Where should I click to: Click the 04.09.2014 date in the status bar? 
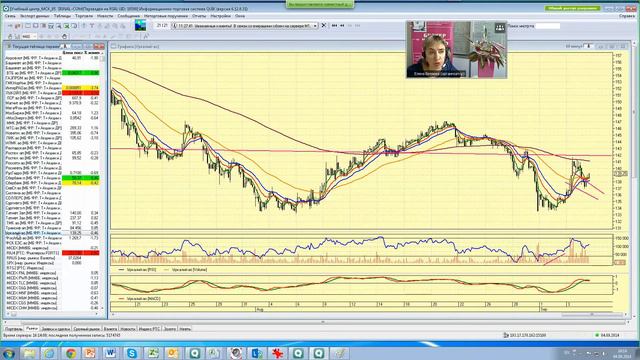(610, 336)
